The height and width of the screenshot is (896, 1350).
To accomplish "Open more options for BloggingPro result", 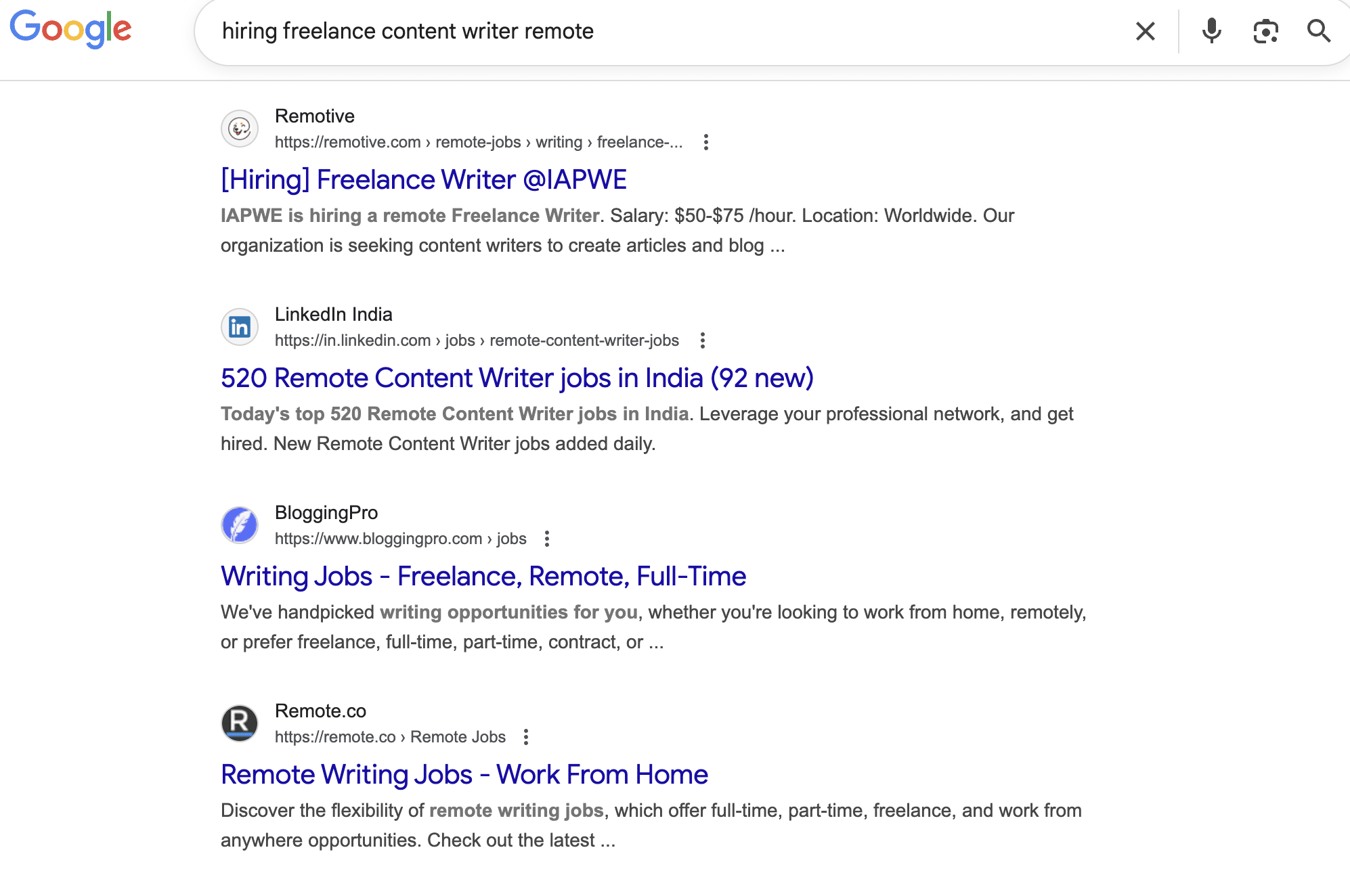I will (546, 539).
